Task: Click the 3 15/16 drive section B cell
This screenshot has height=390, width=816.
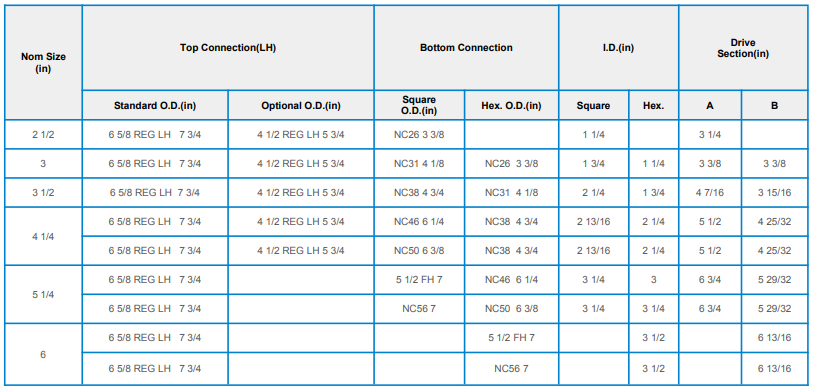Action: click(774, 193)
